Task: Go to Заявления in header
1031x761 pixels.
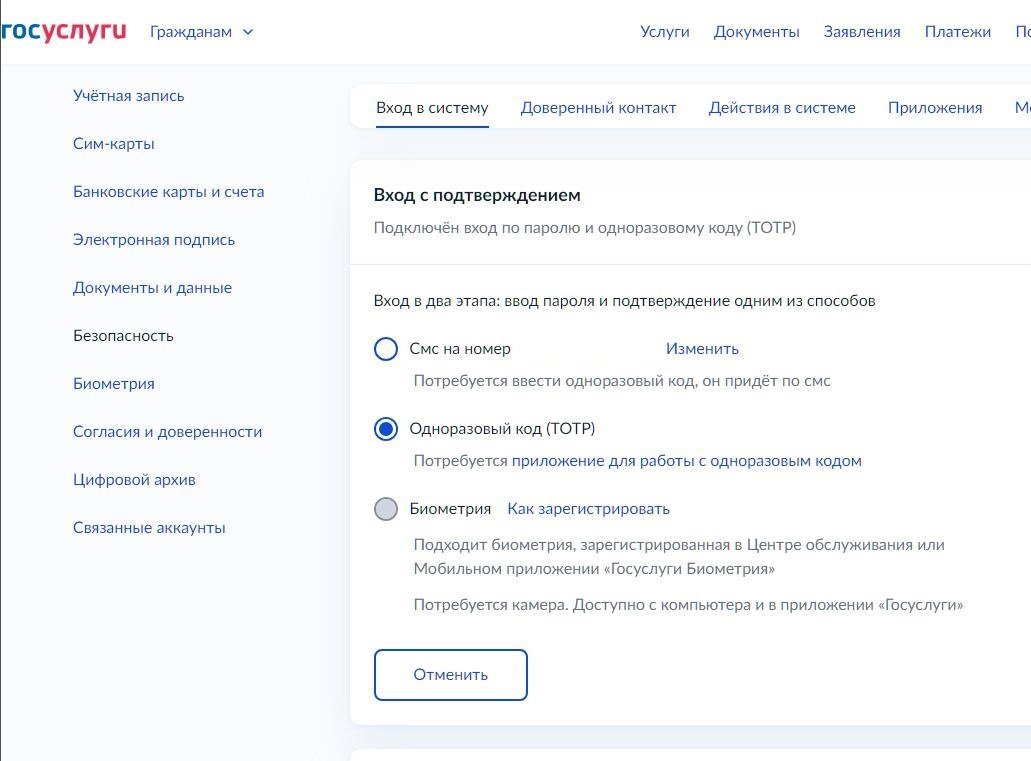Action: point(862,32)
